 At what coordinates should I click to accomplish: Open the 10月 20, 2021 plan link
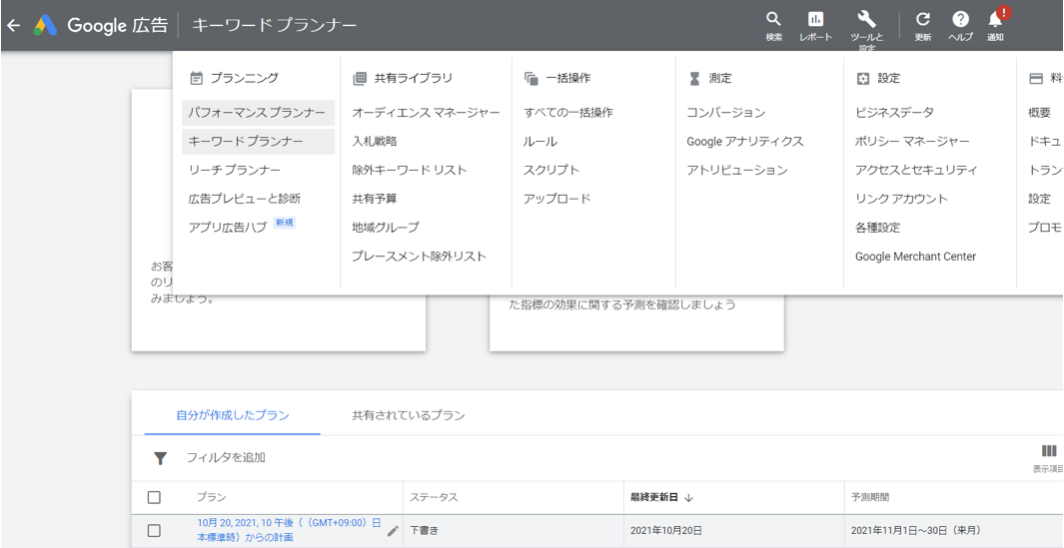click(x=289, y=530)
